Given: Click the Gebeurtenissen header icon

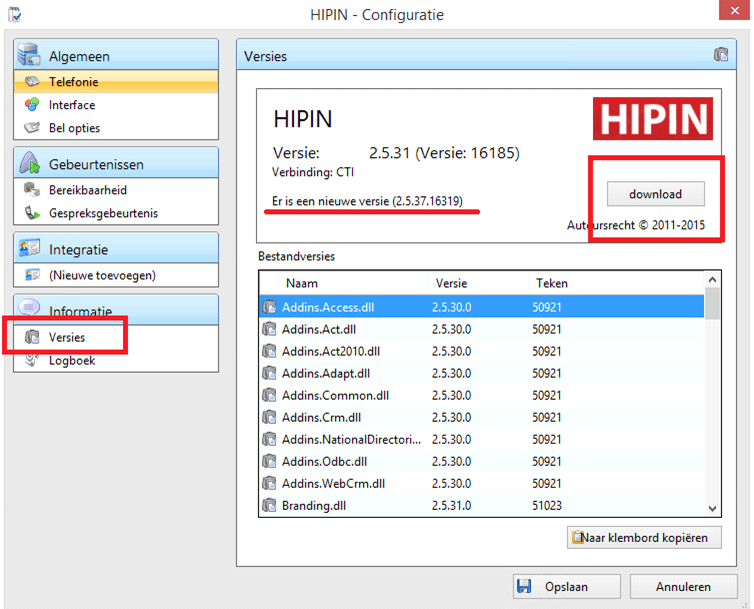Looking at the screenshot, I should [x=29, y=163].
